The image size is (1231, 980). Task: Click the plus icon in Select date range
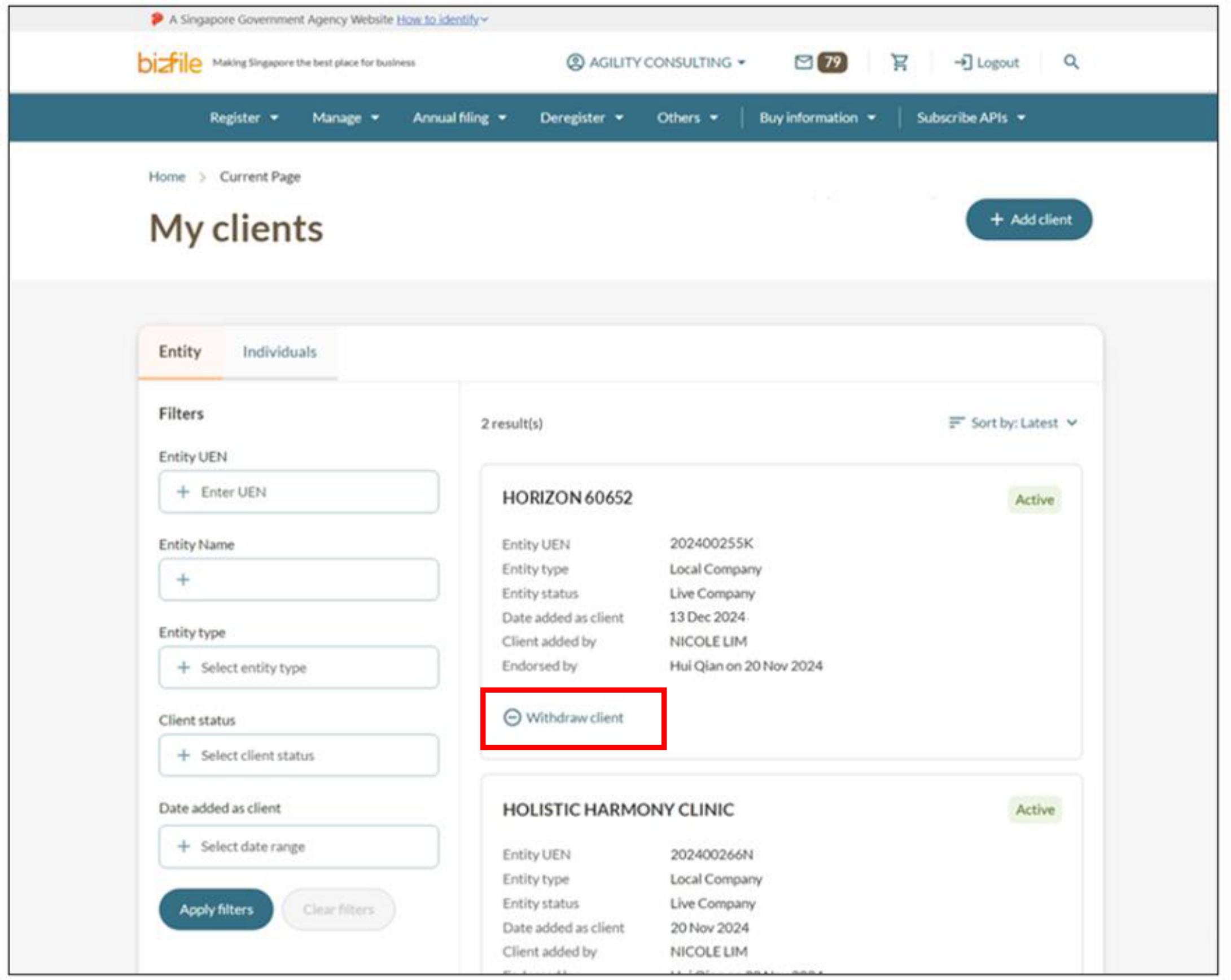coord(183,845)
